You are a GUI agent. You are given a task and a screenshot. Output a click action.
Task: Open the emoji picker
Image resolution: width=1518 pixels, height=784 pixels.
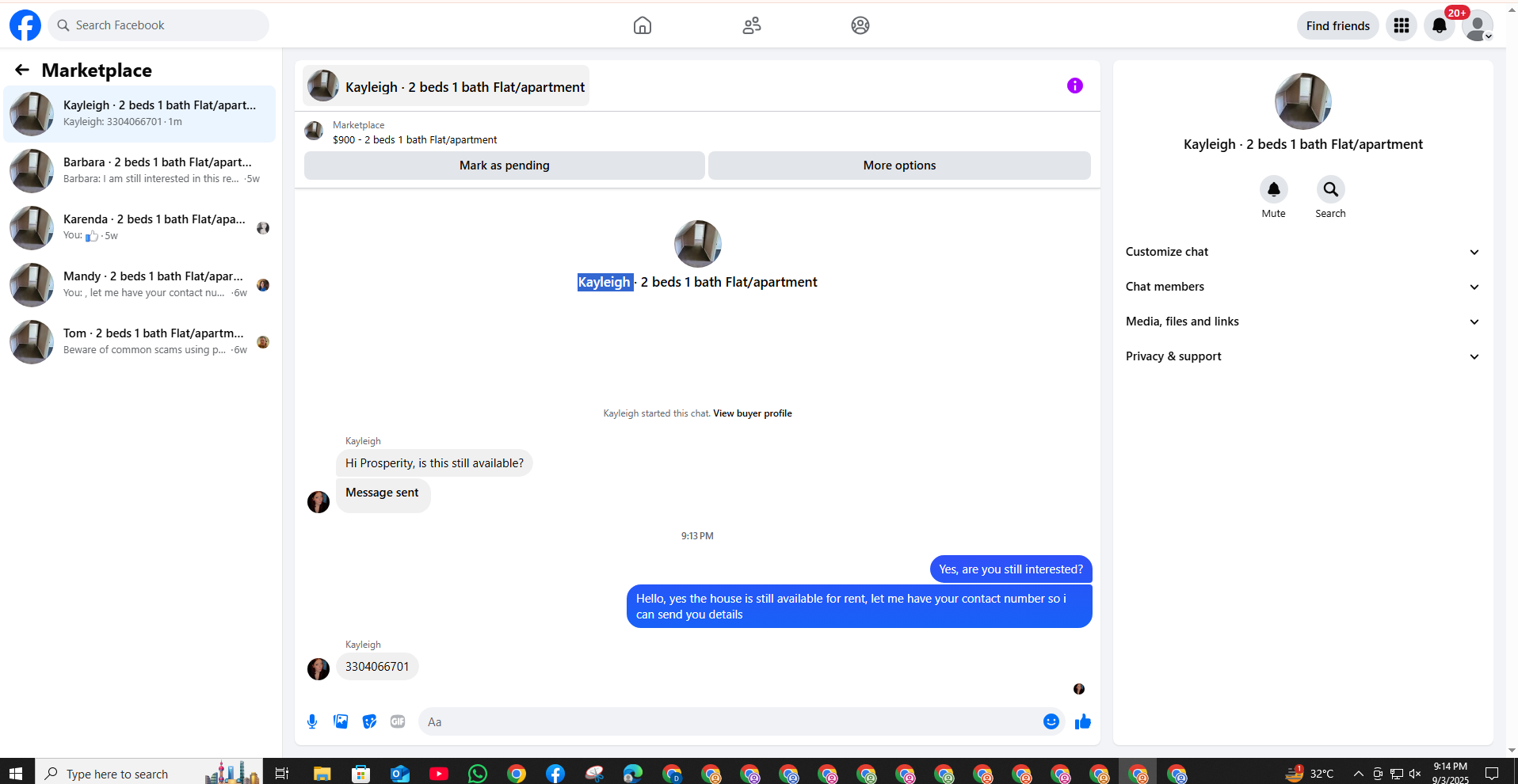pos(1051,721)
